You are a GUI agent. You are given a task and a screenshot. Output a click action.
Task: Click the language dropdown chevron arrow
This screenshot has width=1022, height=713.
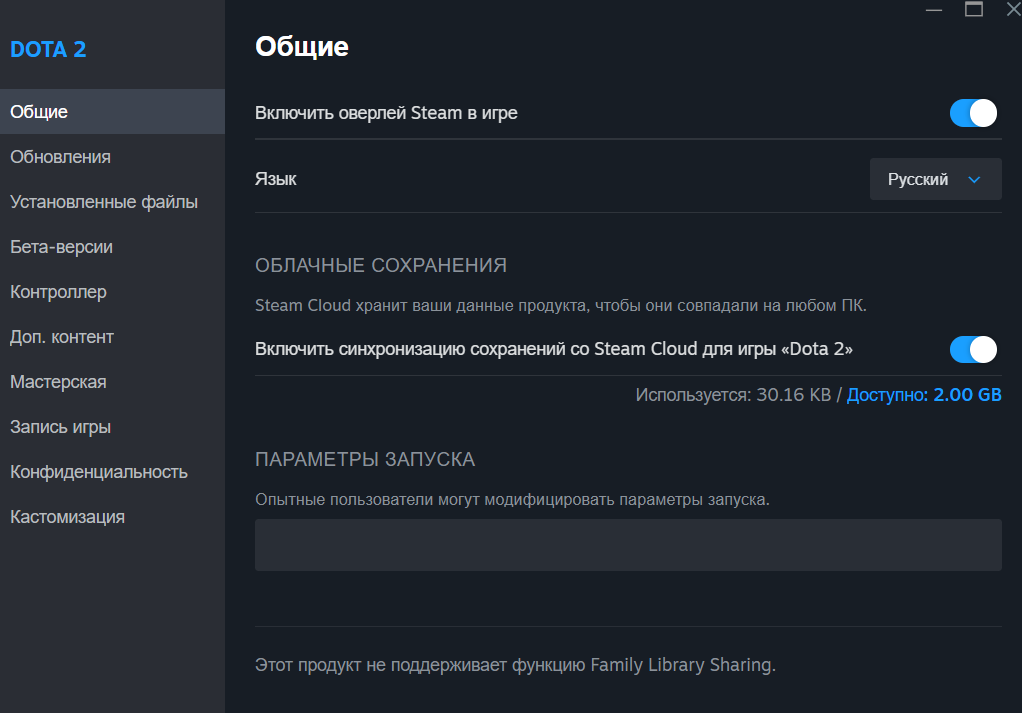click(975, 180)
